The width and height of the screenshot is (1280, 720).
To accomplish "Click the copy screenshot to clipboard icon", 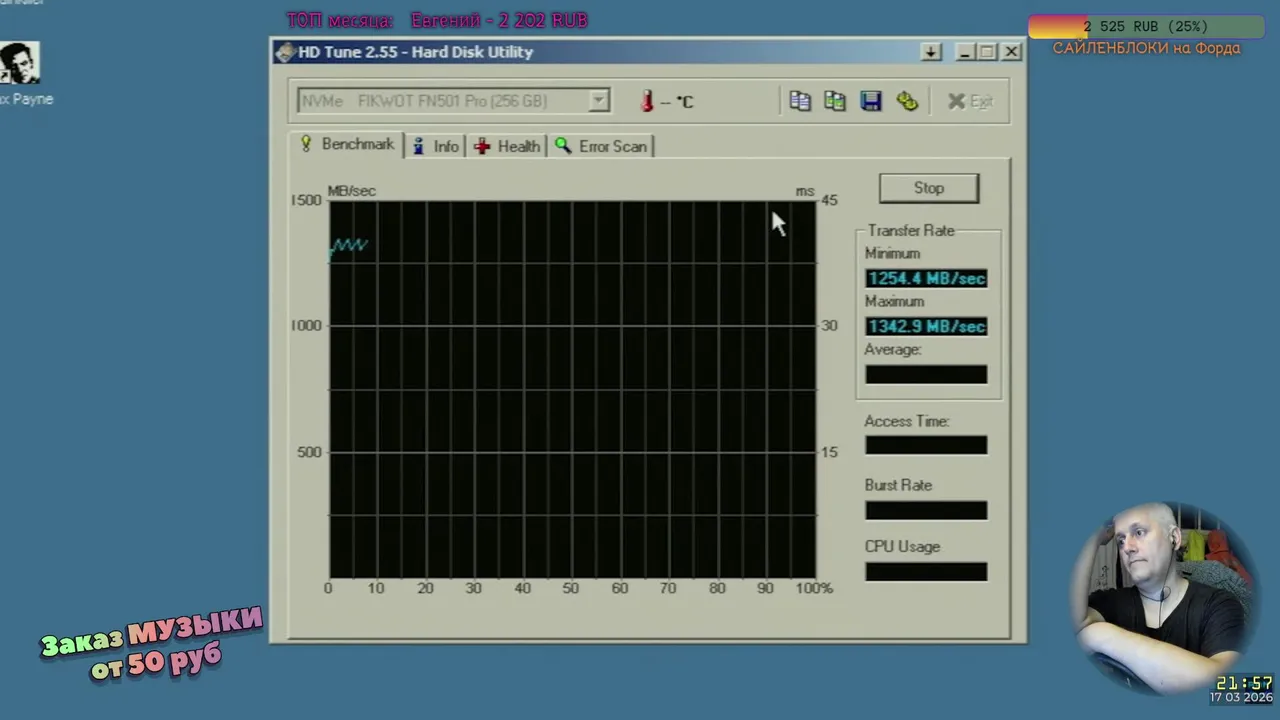I will (835, 101).
